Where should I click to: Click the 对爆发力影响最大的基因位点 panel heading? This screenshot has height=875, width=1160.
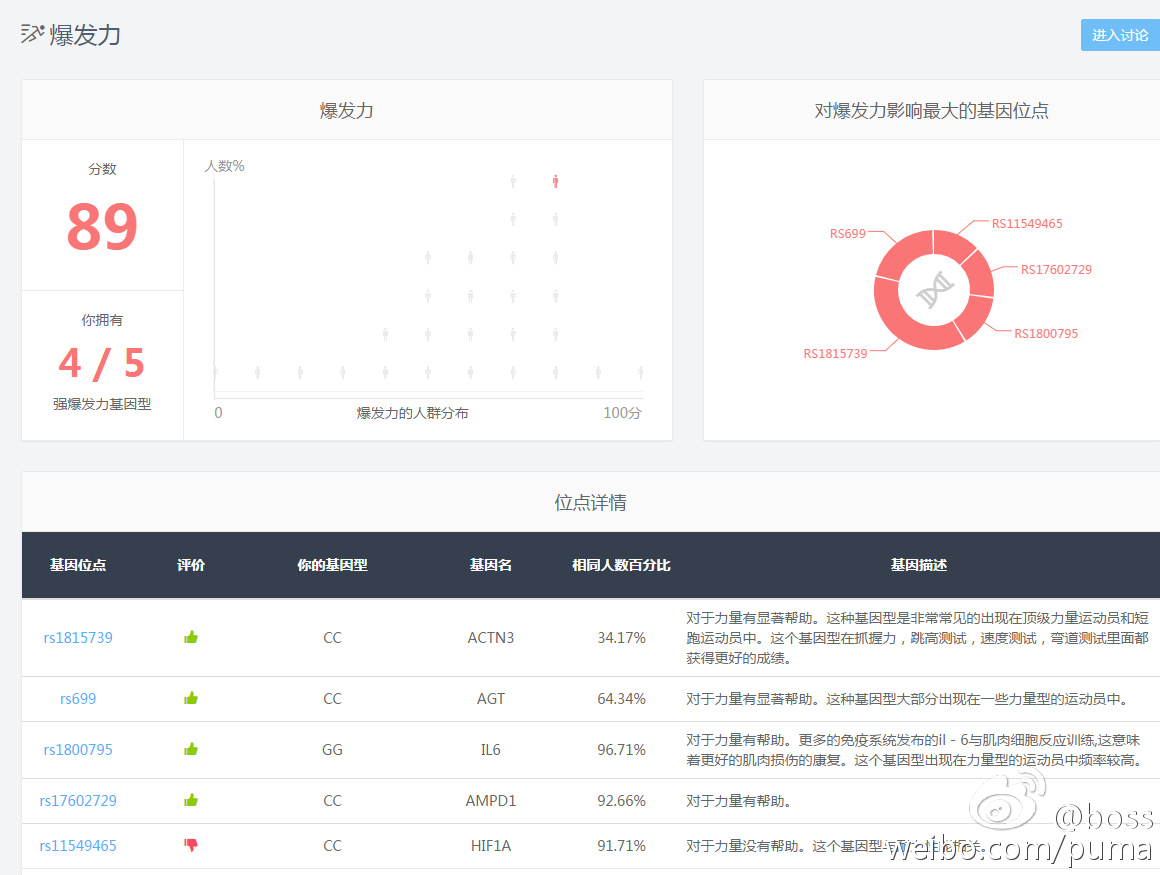[x=931, y=111]
